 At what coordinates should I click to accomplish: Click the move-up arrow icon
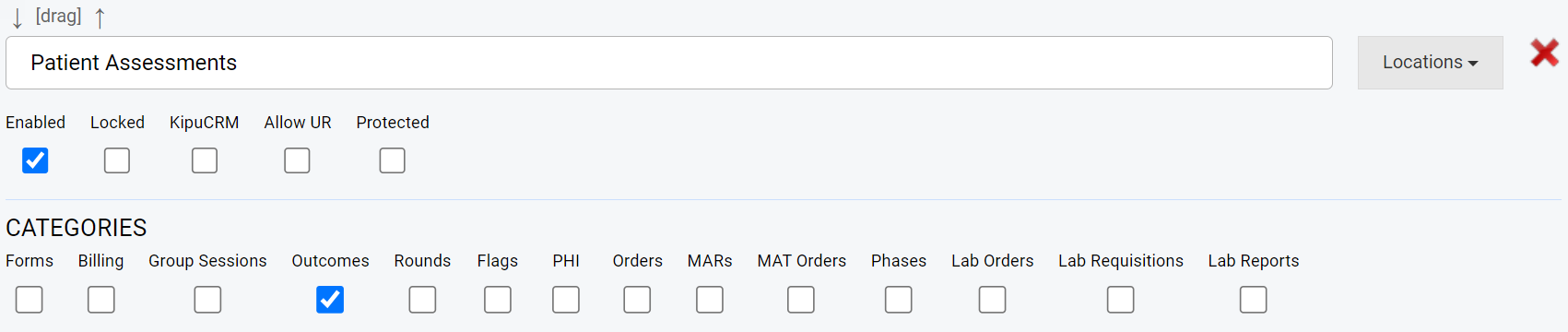(x=100, y=18)
